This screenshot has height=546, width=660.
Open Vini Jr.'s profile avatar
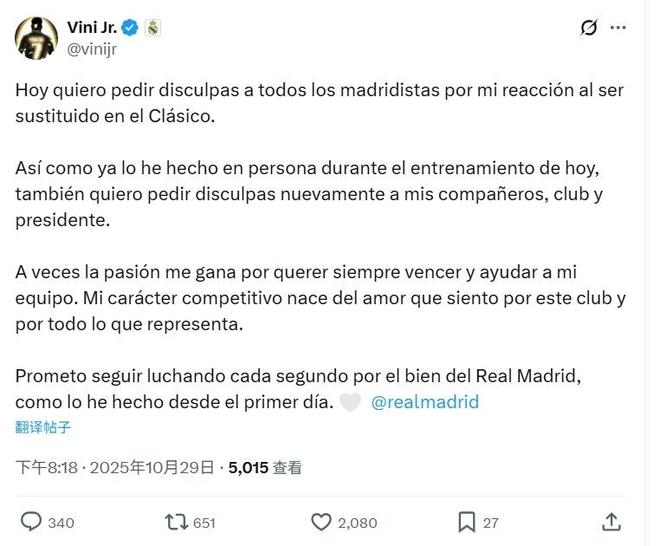point(36,37)
